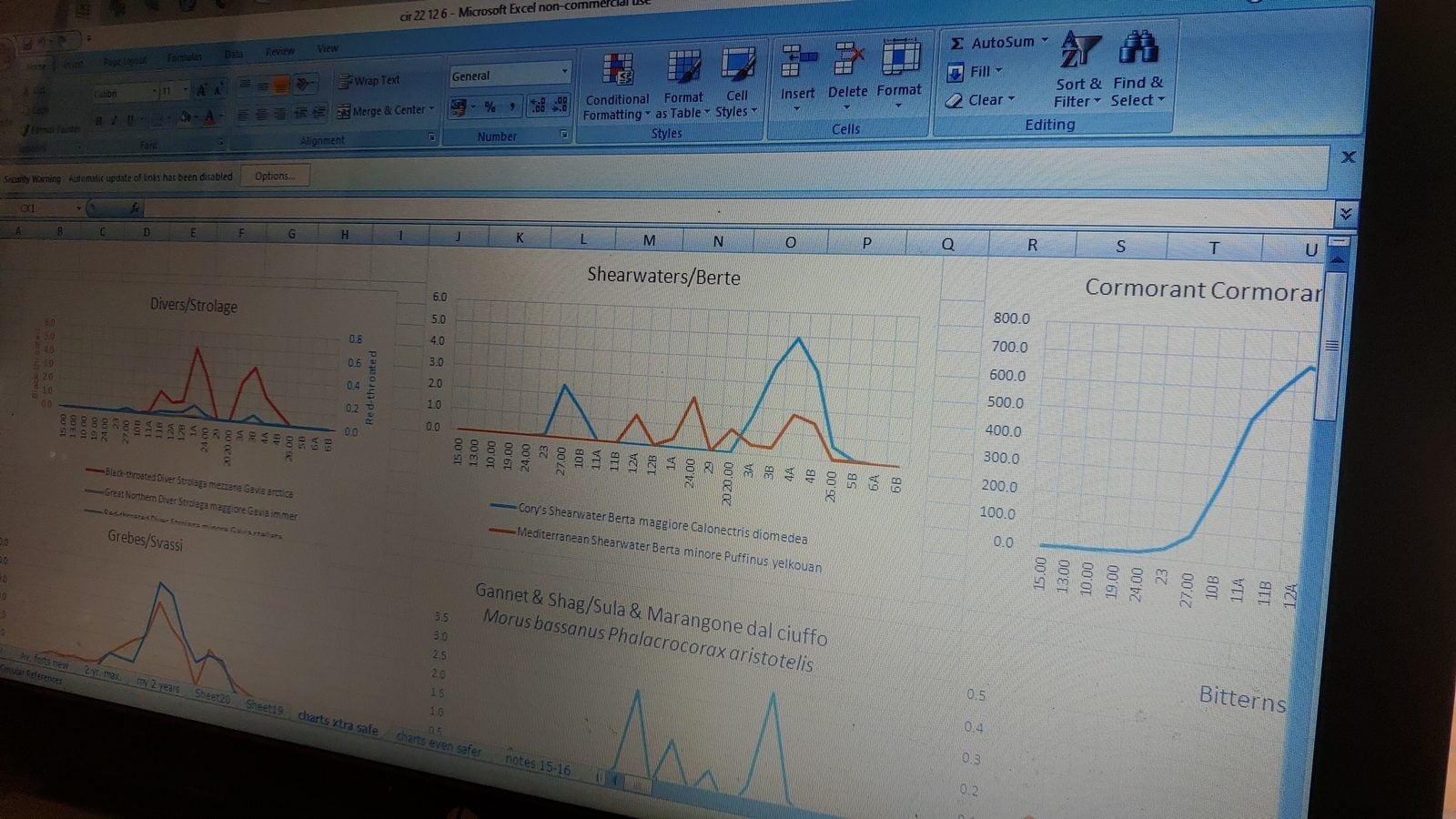This screenshot has width=1456, height=819.
Task: Switch to the Page Layout ribbon tab
Action: coord(125,61)
